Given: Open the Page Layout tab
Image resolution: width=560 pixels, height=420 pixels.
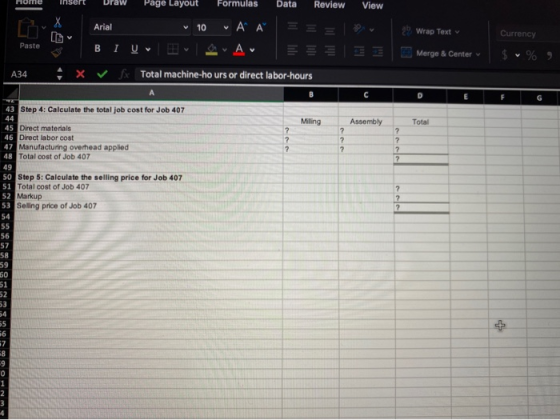Looking at the screenshot, I should pyautogui.click(x=171, y=4).
